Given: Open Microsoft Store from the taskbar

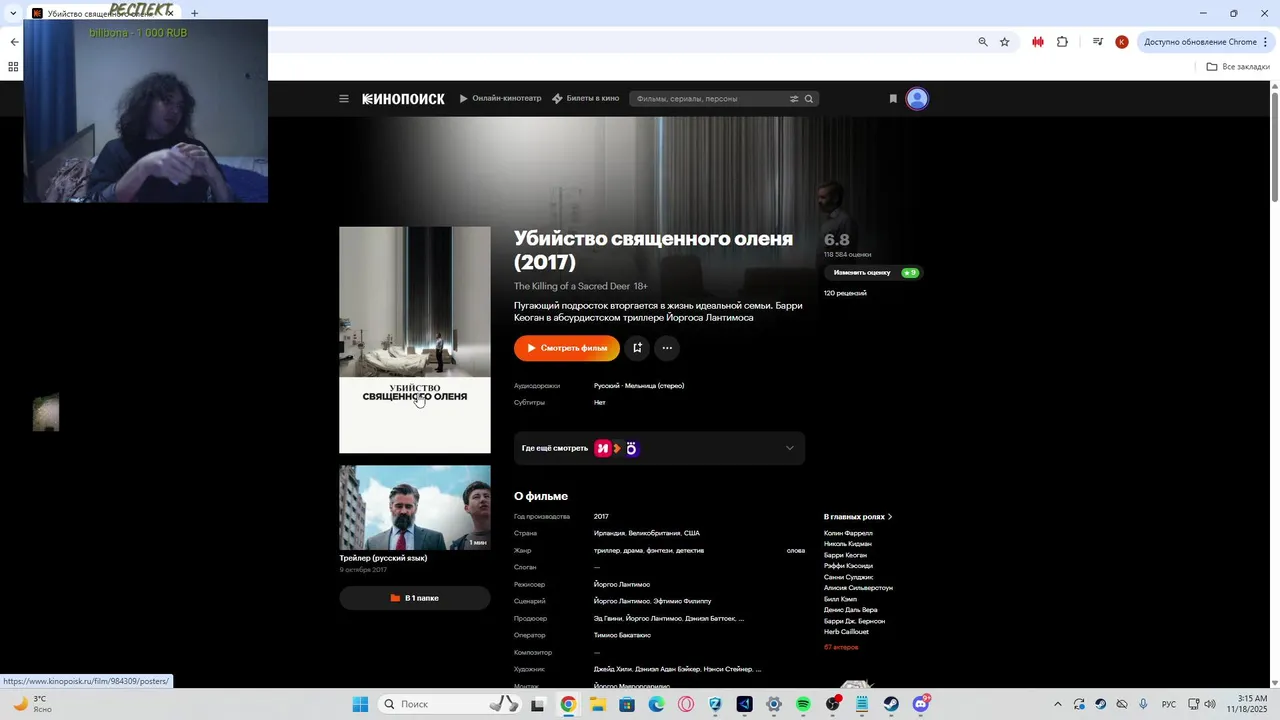Looking at the screenshot, I should pos(627,704).
